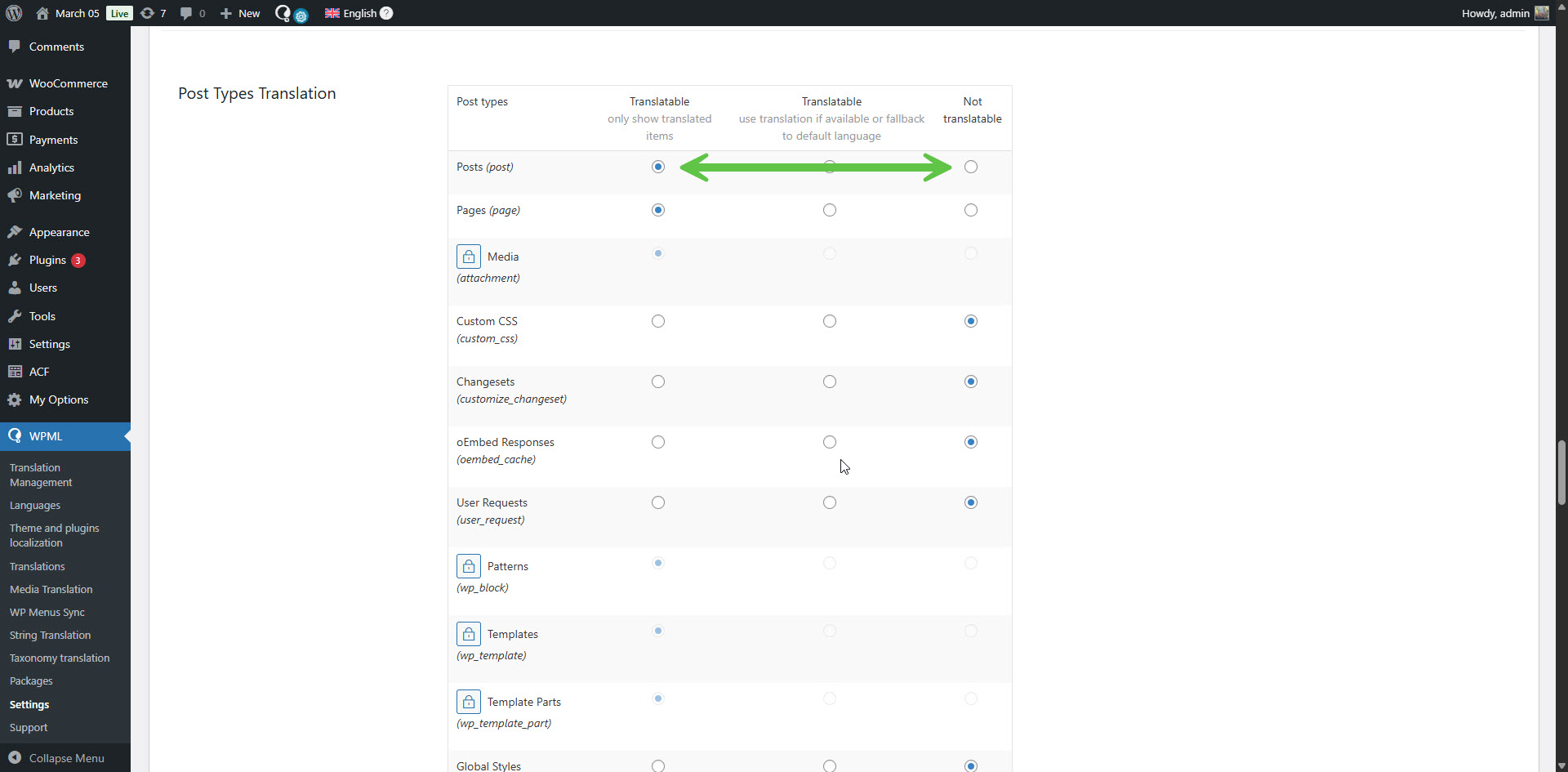Set Posts to Not translatable
The image size is (1568, 772).
pyautogui.click(x=970, y=167)
